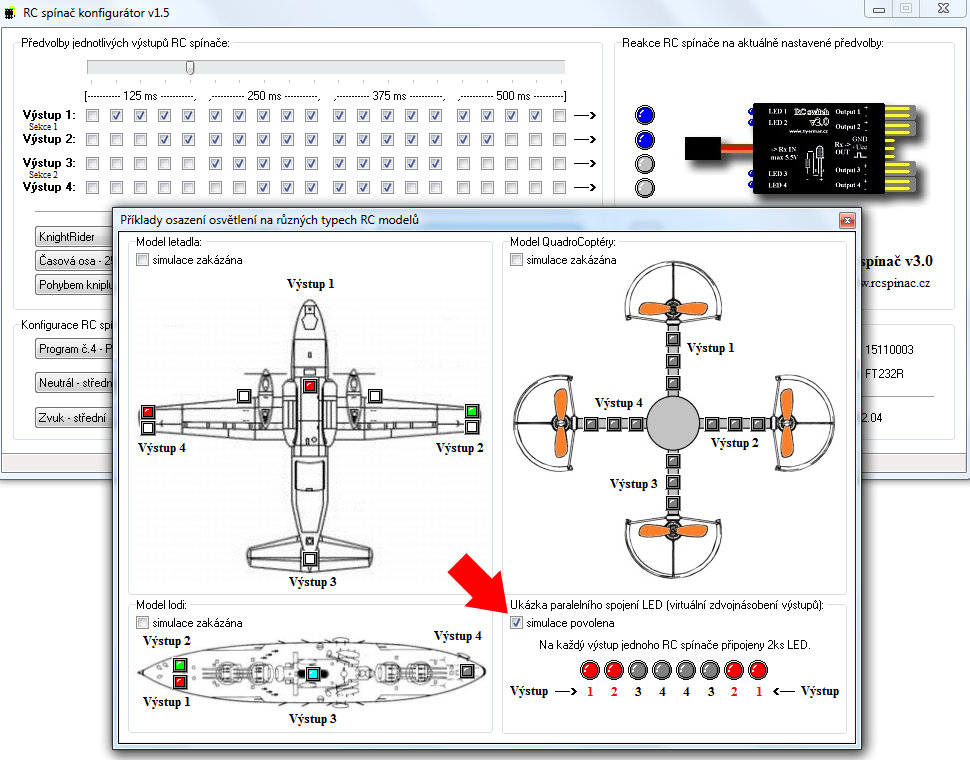The image size is (970, 760).
Task: Click the 'Časová osa' button
Action: (x=74, y=261)
